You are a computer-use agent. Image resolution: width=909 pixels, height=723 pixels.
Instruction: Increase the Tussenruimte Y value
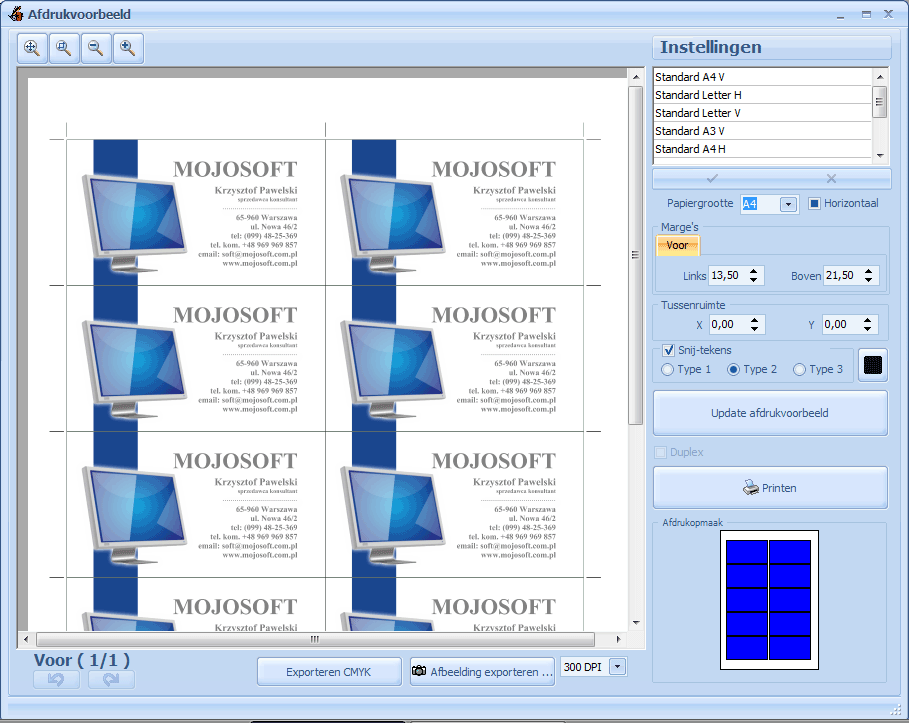[x=868, y=320]
